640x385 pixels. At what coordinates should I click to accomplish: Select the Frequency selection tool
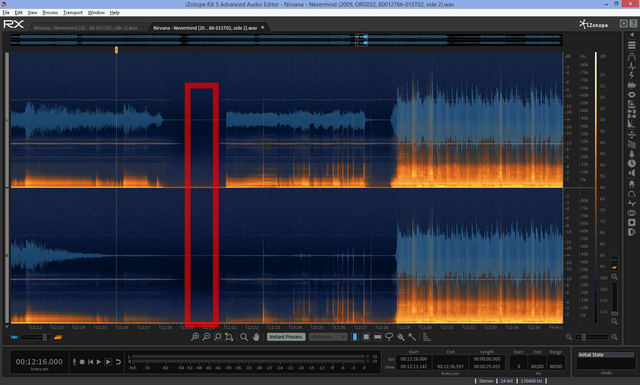[x=378, y=337]
